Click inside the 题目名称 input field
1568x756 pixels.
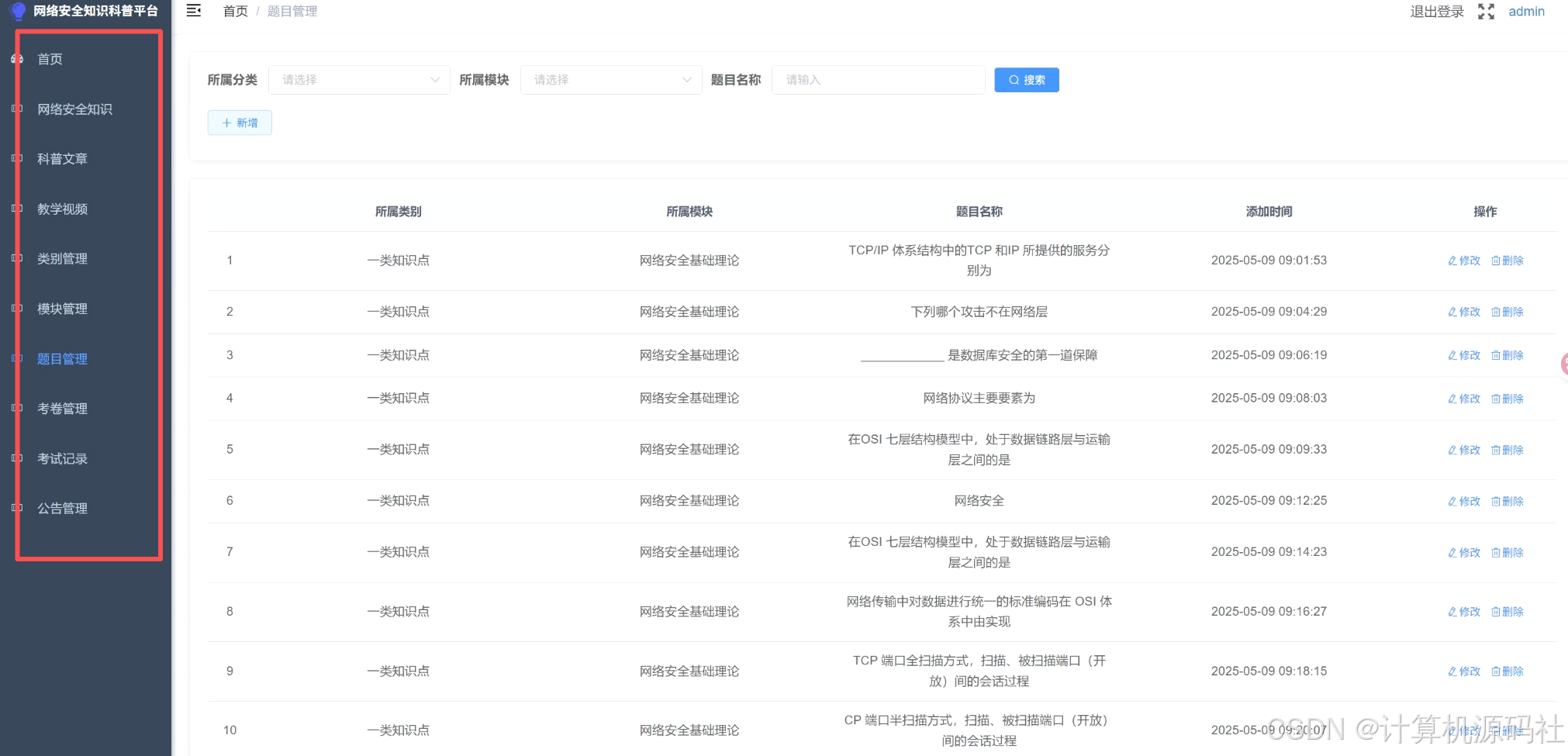pyautogui.click(x=877, y=79)
